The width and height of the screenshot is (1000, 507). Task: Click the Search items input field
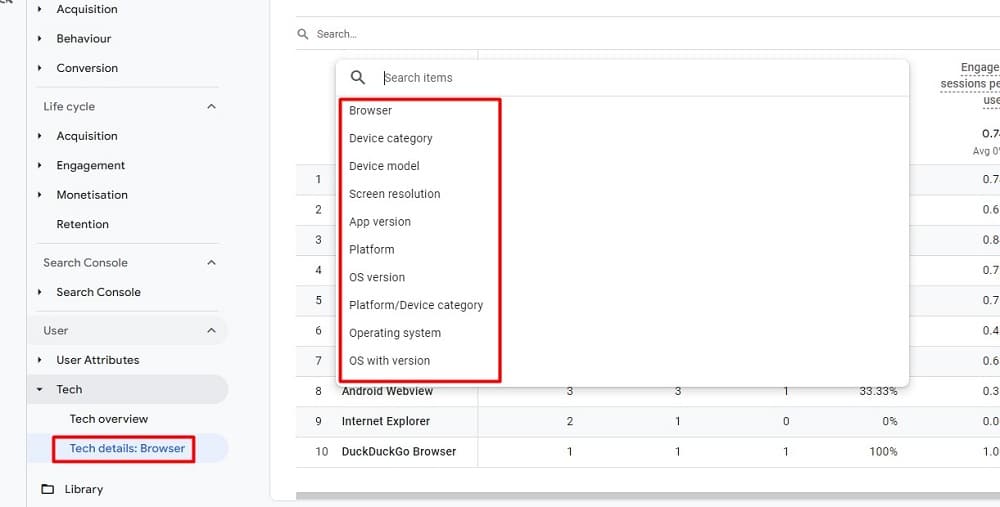640,78
